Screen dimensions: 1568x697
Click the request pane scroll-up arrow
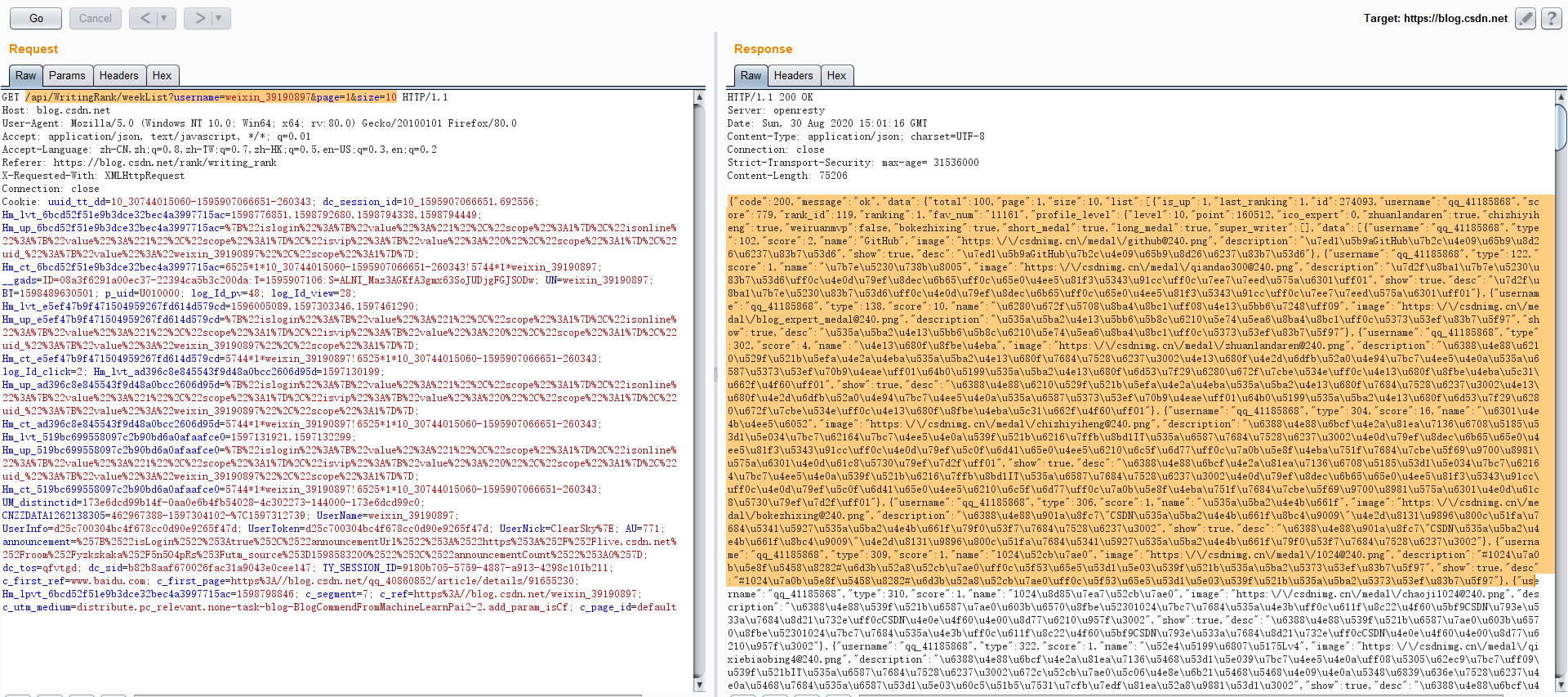(699, 97)
